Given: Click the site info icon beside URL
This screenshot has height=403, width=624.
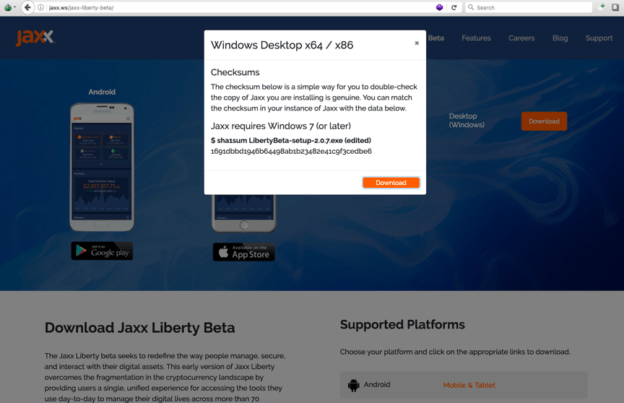Looking at the screenshot, I should (41, 8).
